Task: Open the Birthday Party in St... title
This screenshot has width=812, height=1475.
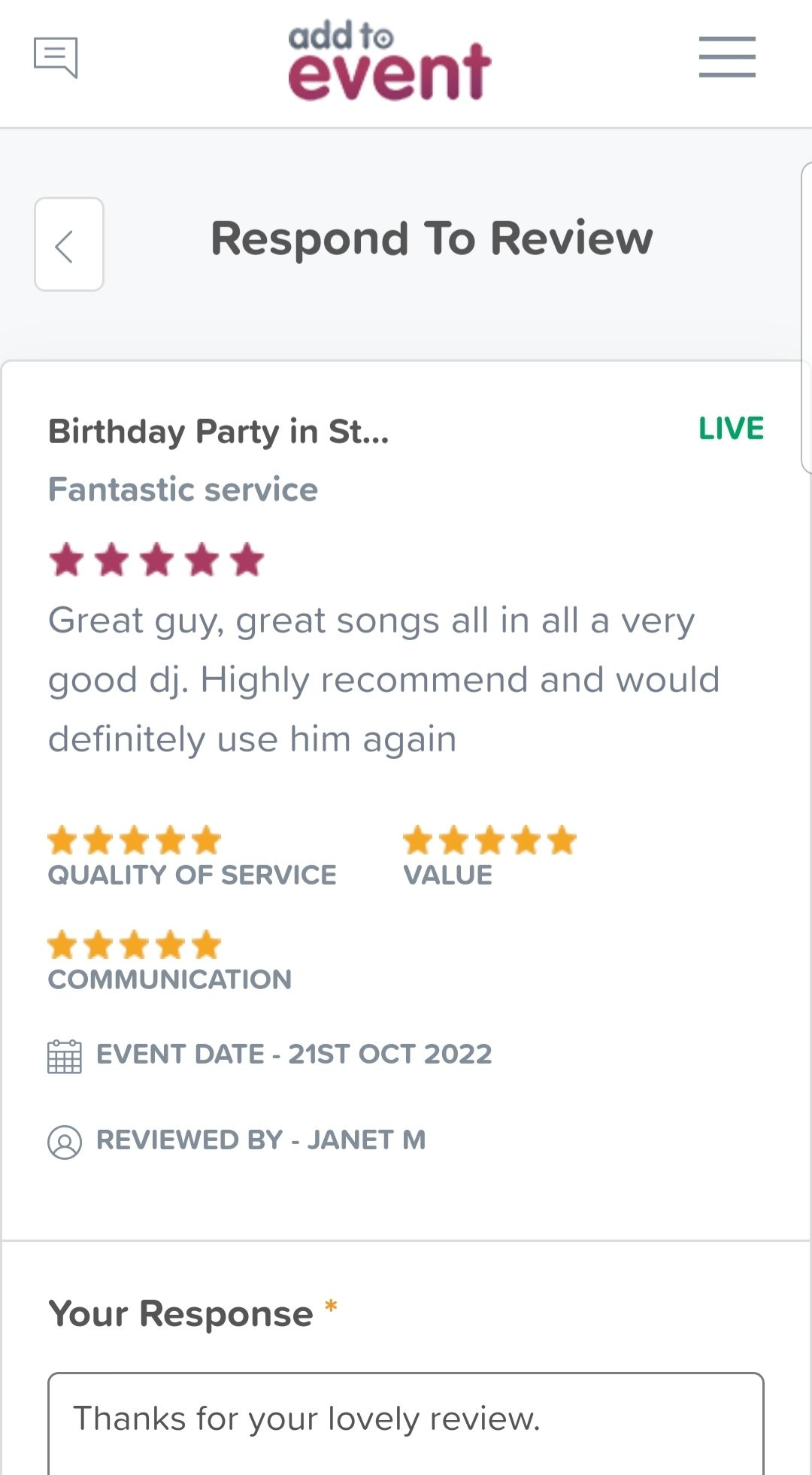Action: click(x=219, y=432)
